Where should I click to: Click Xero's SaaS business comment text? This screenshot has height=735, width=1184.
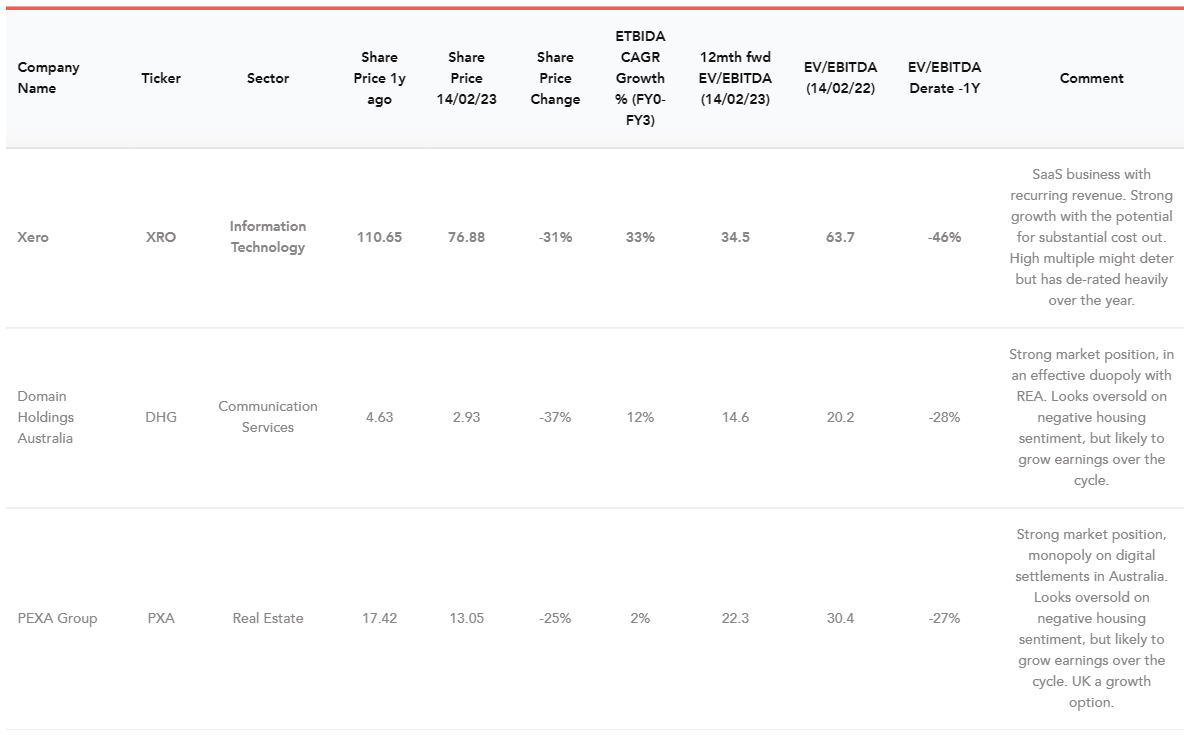coord(1091,237)
